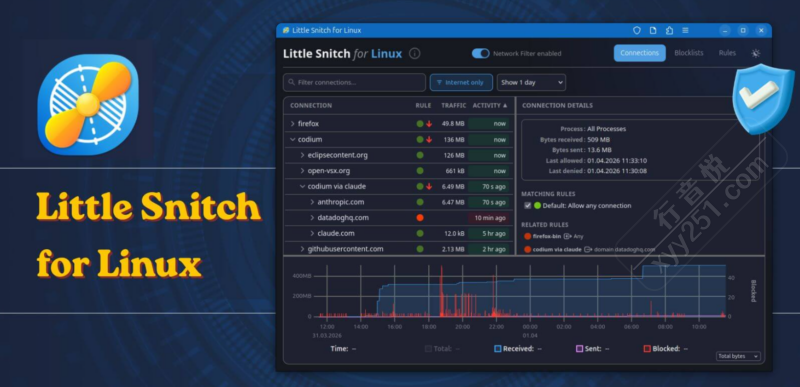Sort by the RULE column header
Screen dimensions: 800x387
click(423, 106)
